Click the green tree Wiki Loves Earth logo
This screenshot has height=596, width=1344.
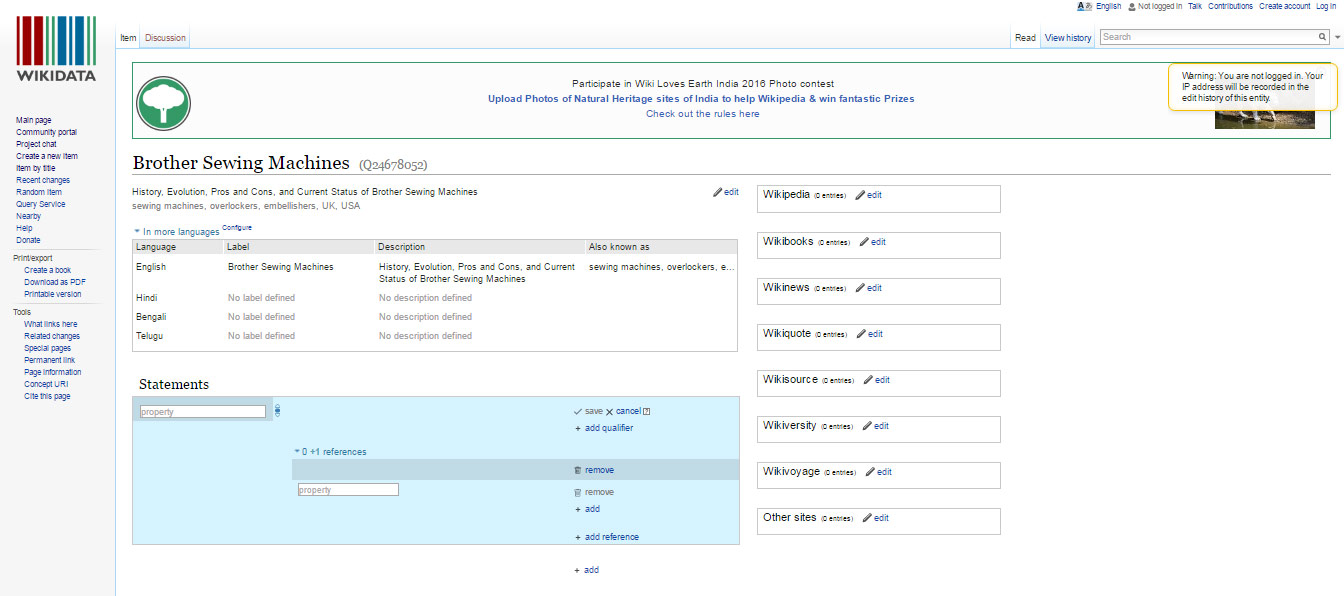[164, 102]
